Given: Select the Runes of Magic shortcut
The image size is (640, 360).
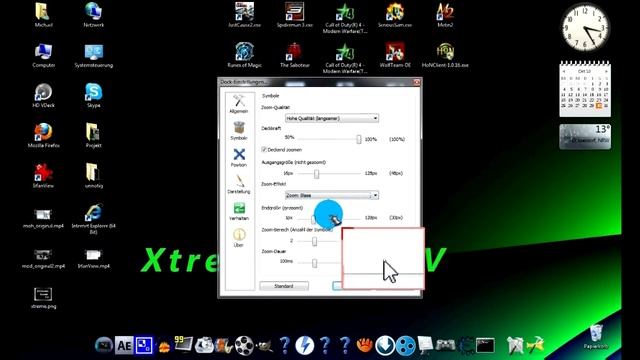Looking at the screenshot, I should [244, 55].
